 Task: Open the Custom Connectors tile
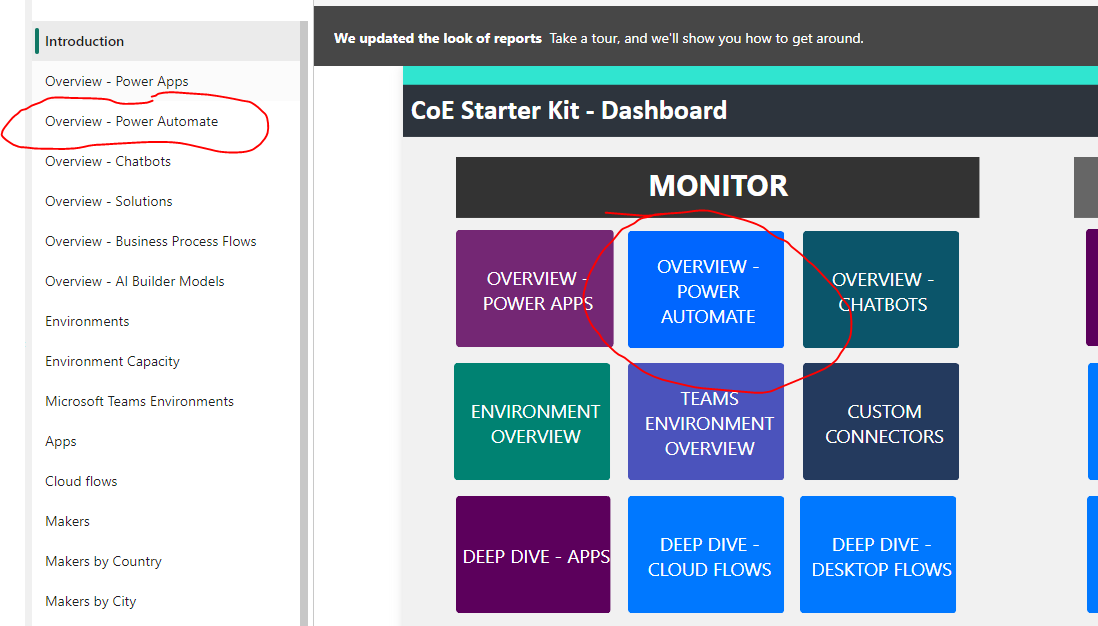pos(880,421)
